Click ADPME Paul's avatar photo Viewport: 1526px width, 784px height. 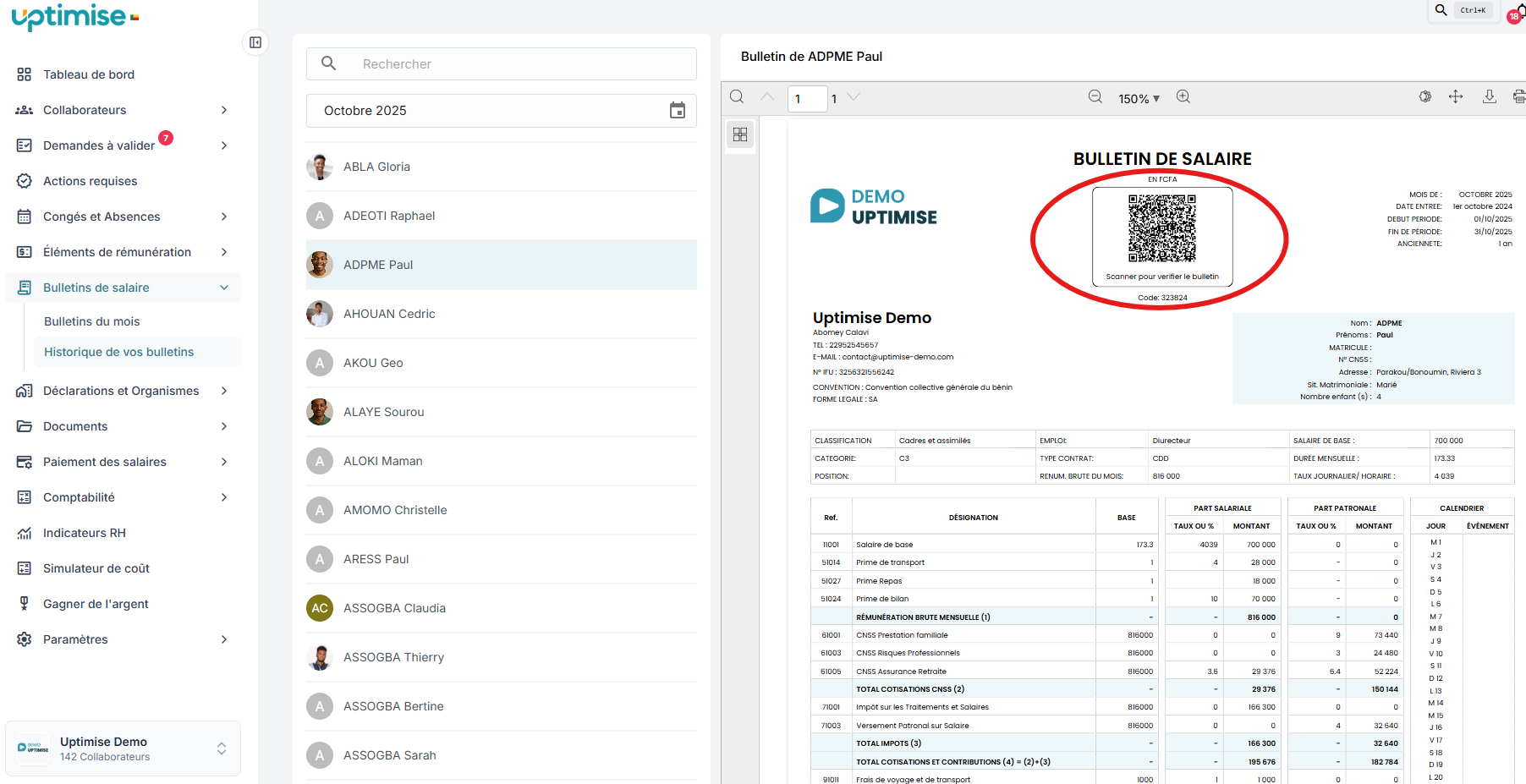point(320,265)
